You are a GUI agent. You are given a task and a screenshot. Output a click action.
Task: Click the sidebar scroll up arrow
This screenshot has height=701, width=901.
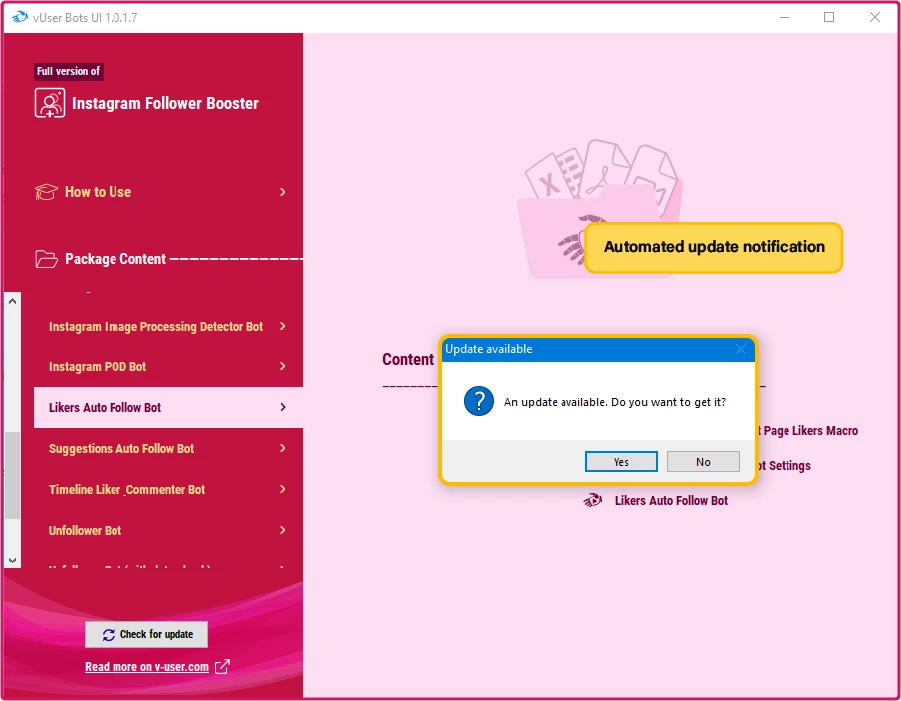13,301
